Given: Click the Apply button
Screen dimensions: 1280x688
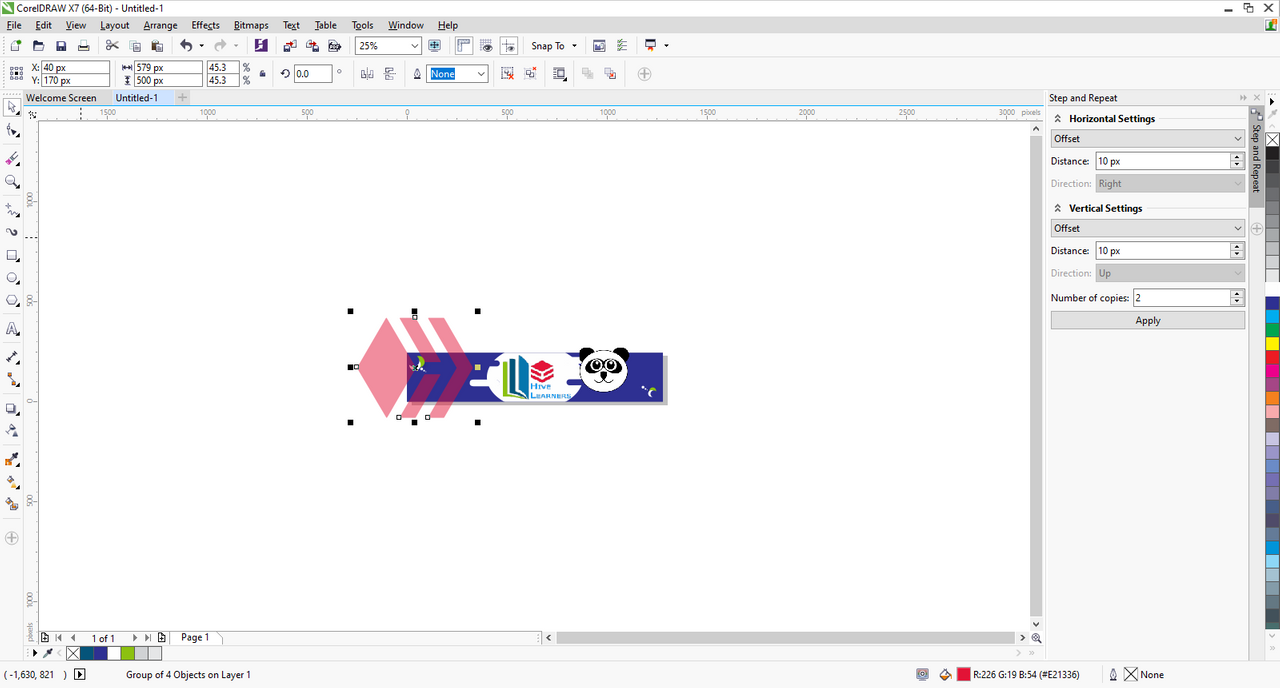Looking at the screenshot, I should click(1148, 321).
